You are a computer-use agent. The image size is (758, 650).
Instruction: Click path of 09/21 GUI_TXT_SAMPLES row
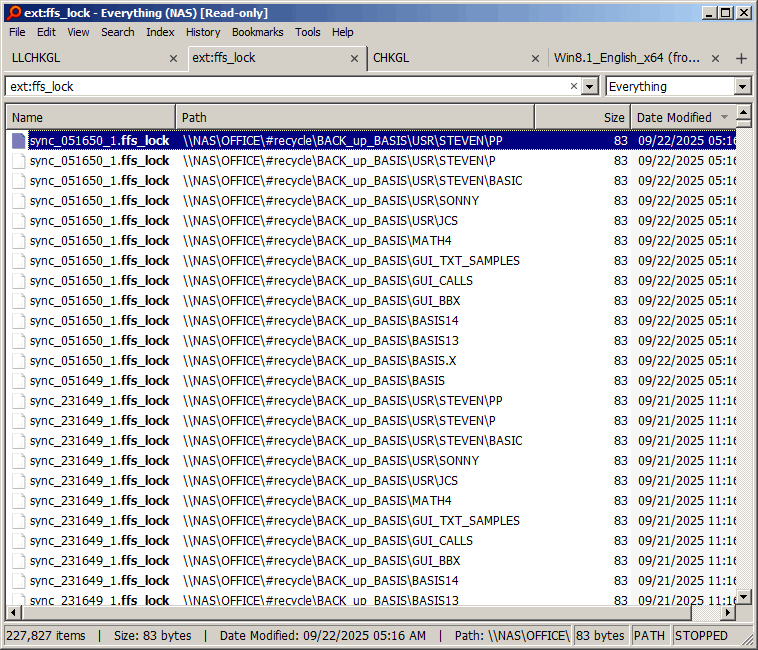[351, 520]
